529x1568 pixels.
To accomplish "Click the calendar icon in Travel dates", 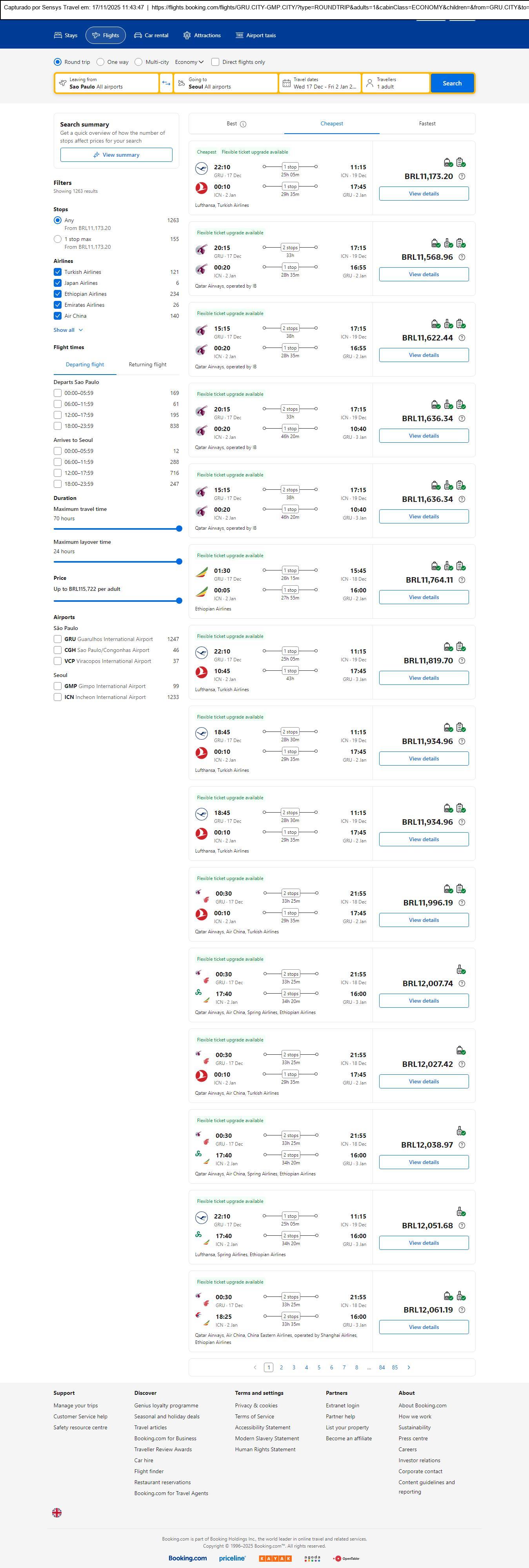I will click(x=286, y=83).
